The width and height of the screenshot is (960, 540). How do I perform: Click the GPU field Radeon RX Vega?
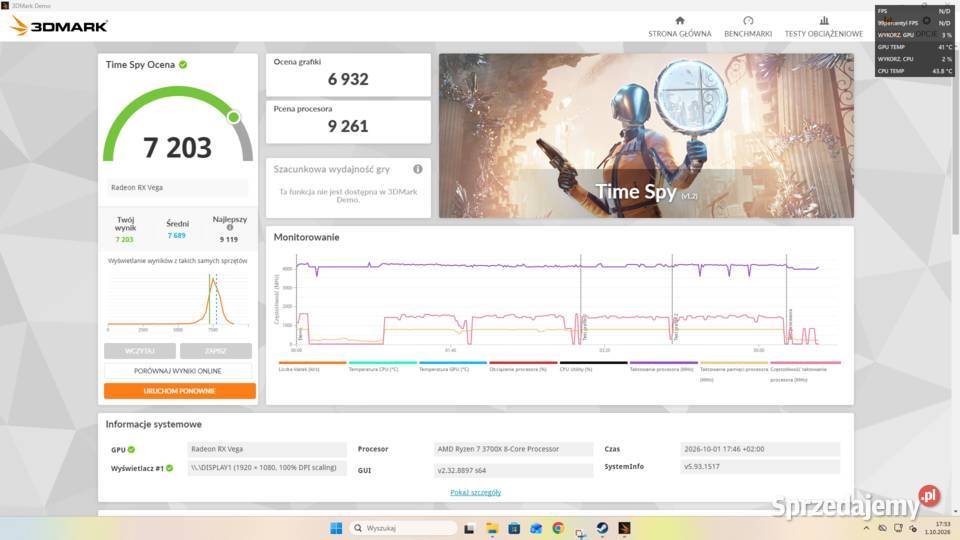pyautogui.click(x=266, y=449)
